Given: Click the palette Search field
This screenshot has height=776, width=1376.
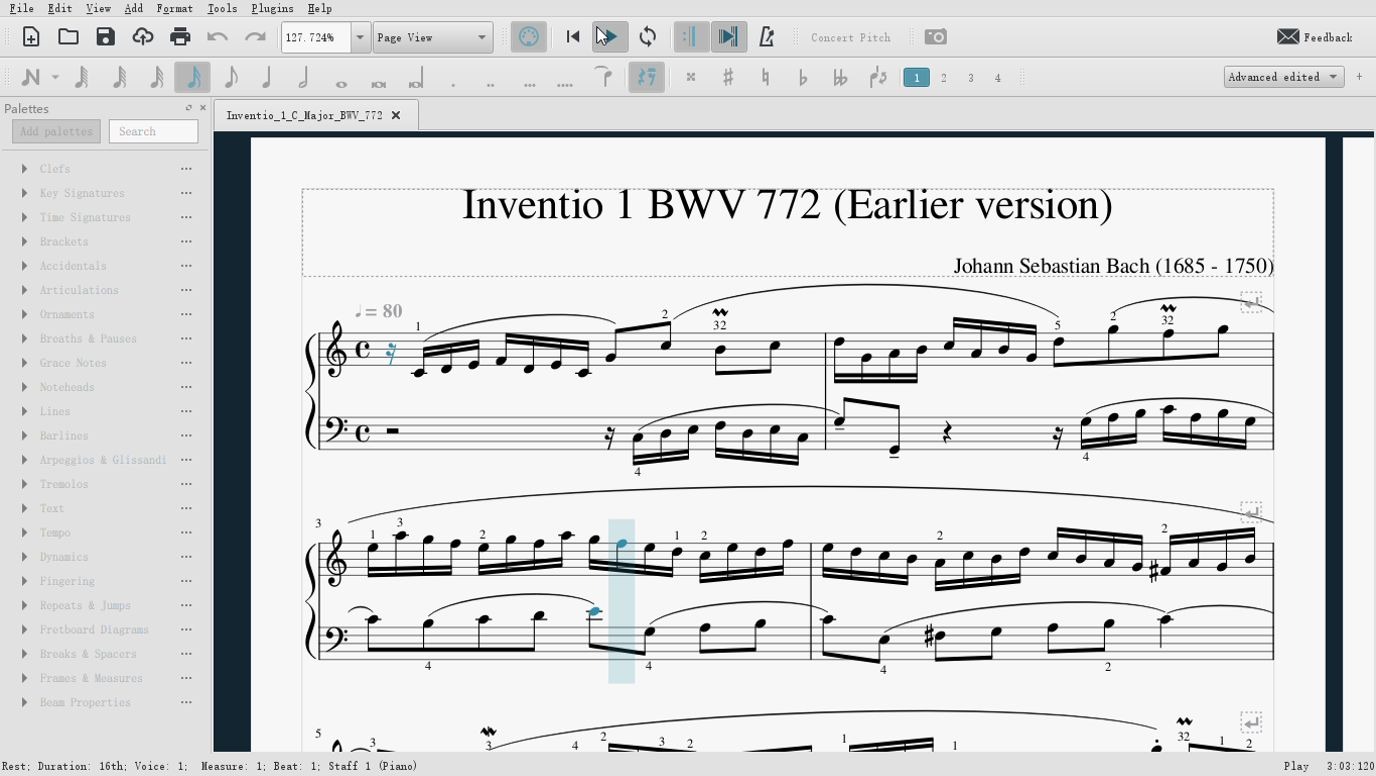Looking at the screenshot, I should 153,131.
